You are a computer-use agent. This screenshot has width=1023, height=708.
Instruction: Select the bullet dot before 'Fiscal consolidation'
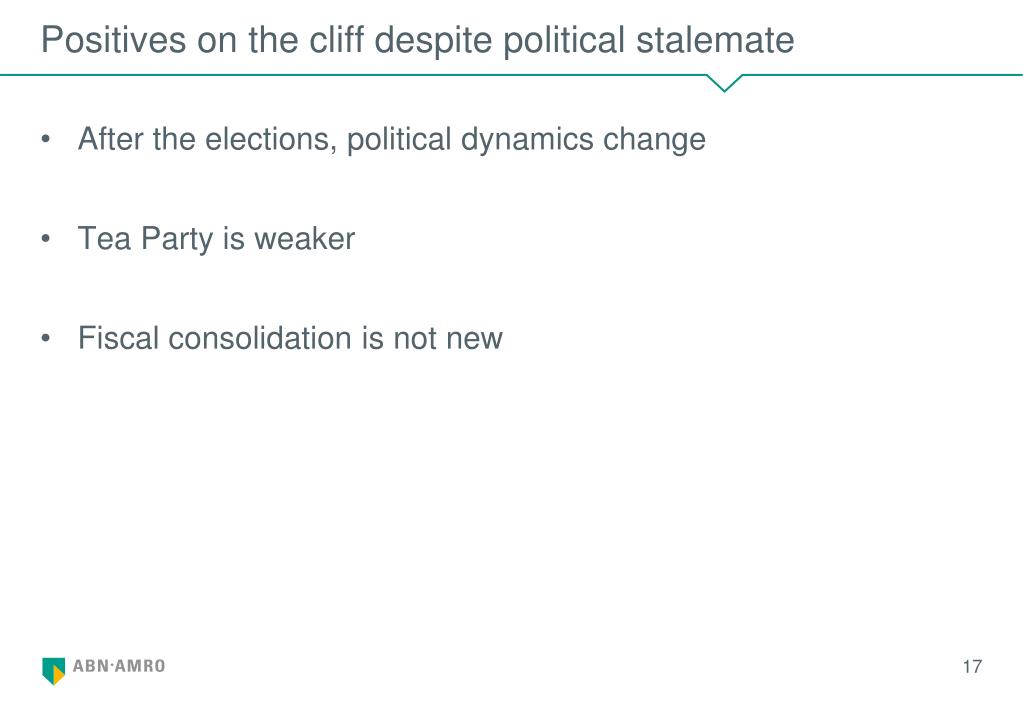[x=45, y=338]
